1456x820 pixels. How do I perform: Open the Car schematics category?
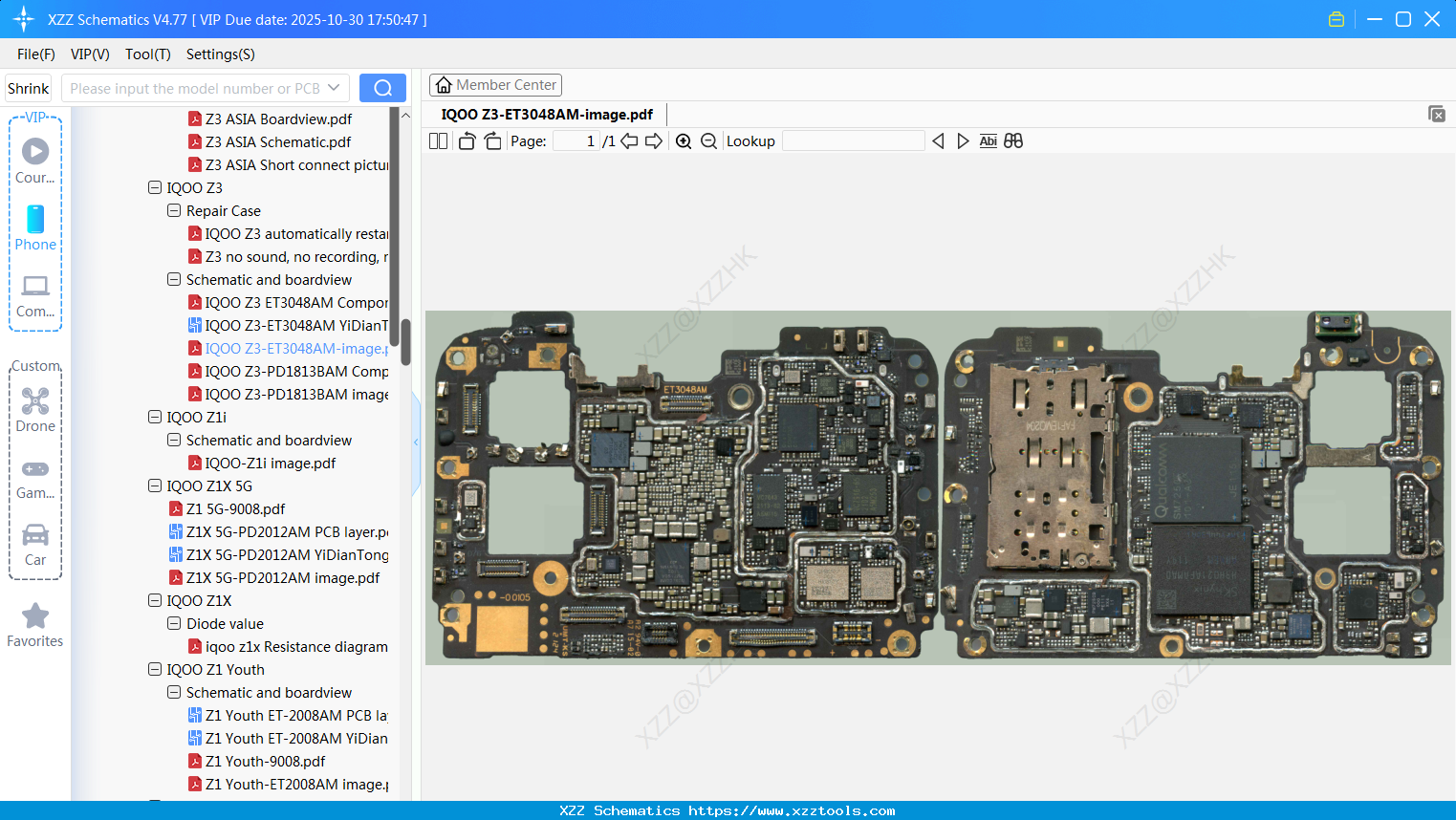click(x=34, y=544)
